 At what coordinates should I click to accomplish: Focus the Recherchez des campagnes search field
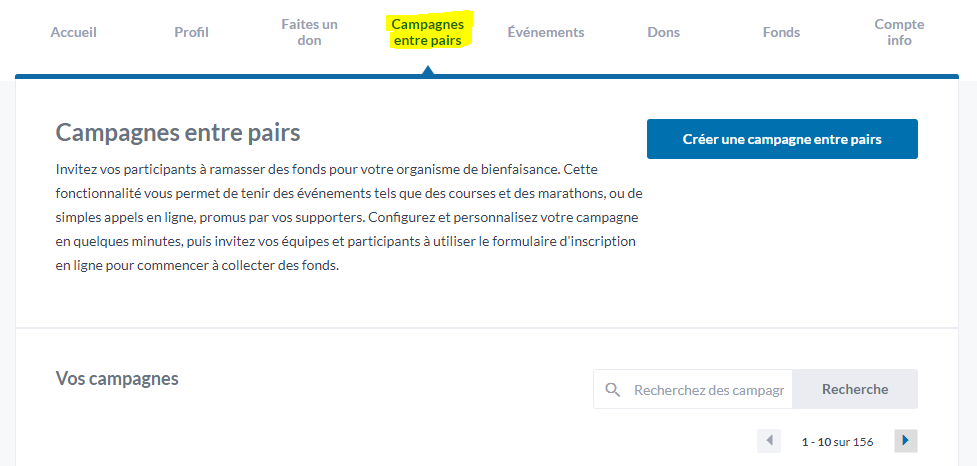coord(707,390)
